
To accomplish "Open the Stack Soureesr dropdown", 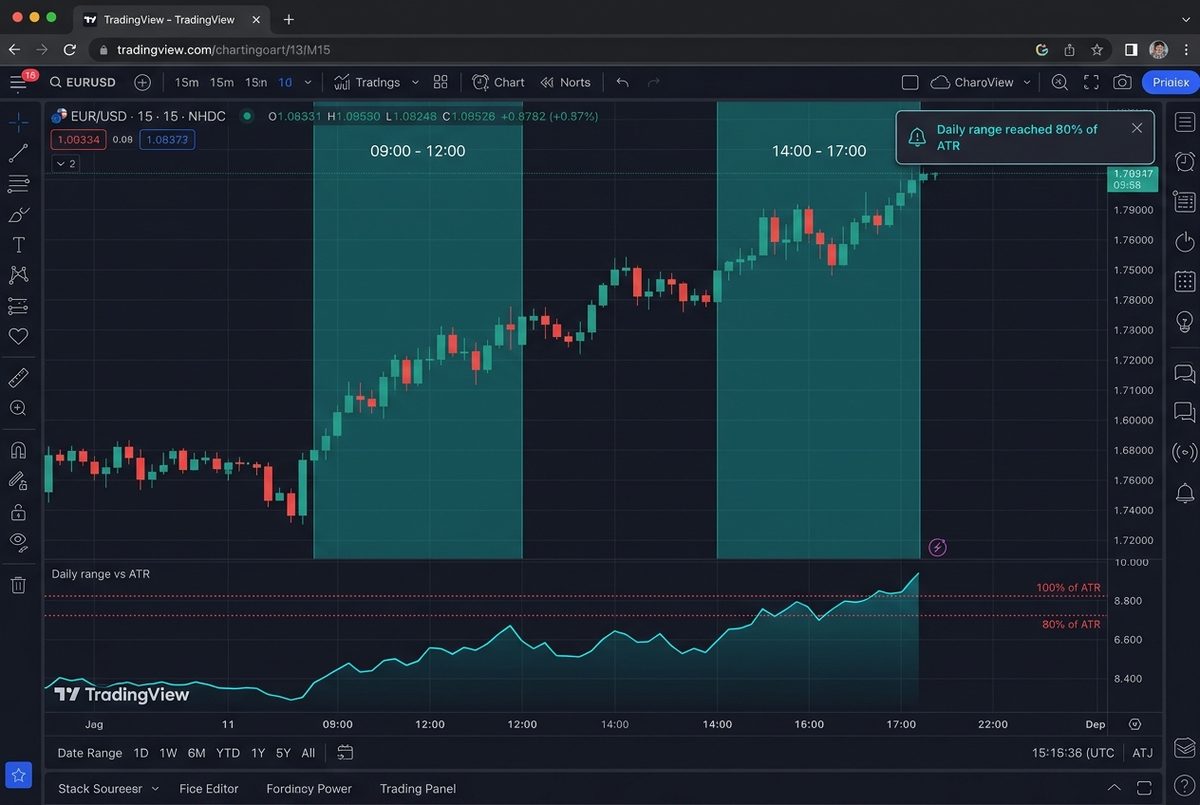I will tap(108, 789).
